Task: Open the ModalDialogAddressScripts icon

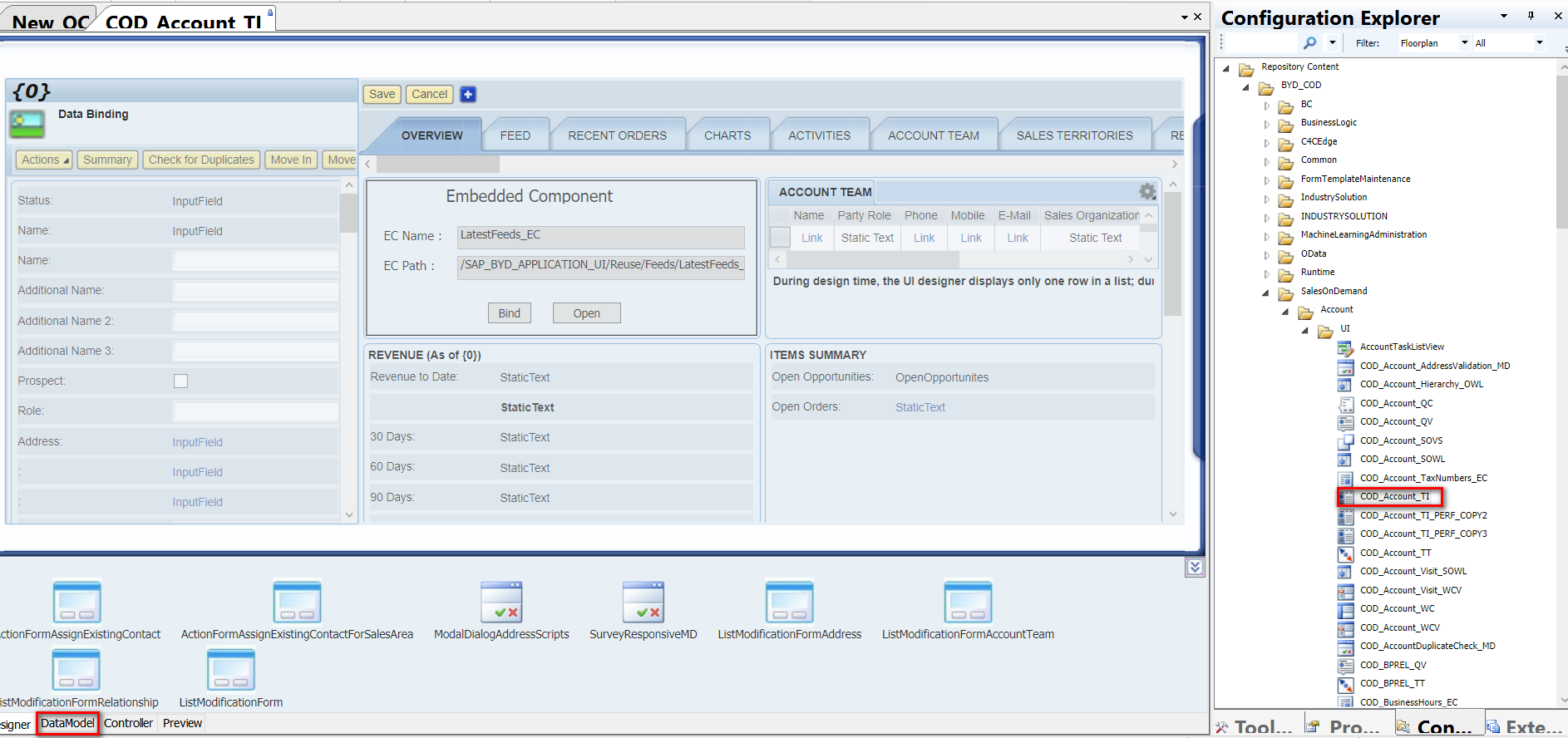Action: [501, 603]
